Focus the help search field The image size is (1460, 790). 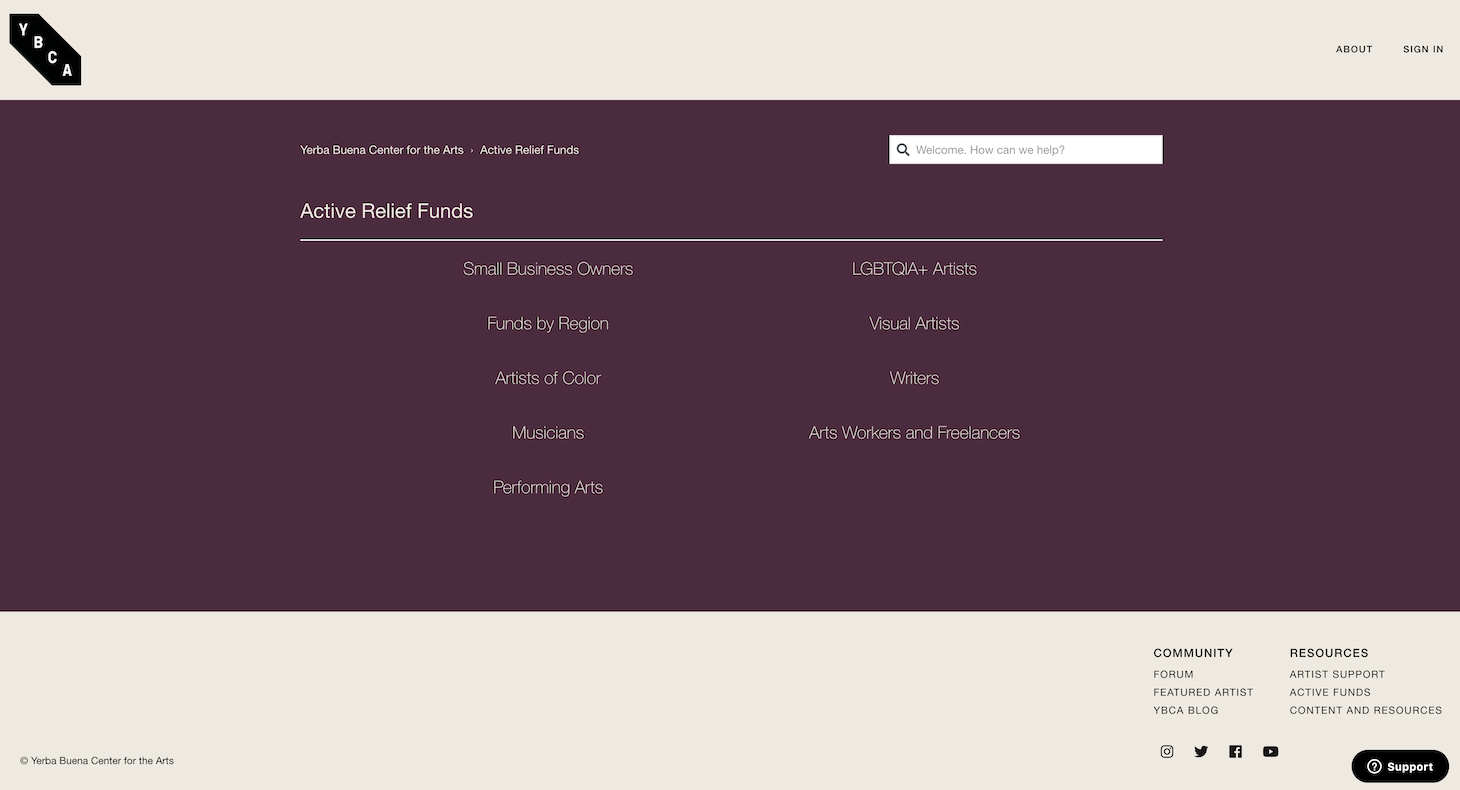(1026, 150)
